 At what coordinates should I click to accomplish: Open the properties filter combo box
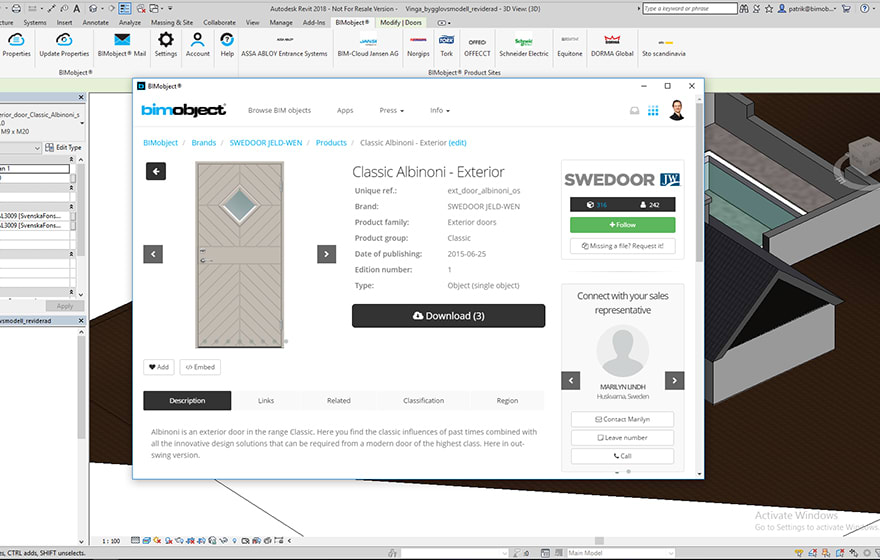click(x=21, y=148)
